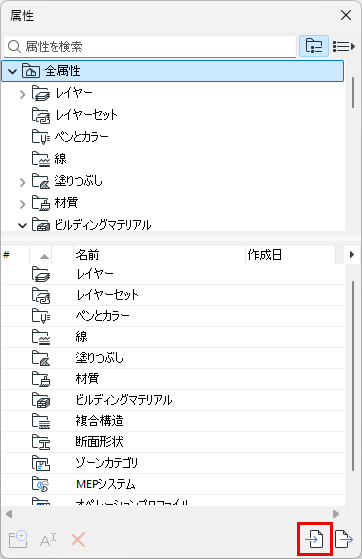Screen dimensions: 362x559
Task: Click the rename attribute A icon
Action: 48,540
